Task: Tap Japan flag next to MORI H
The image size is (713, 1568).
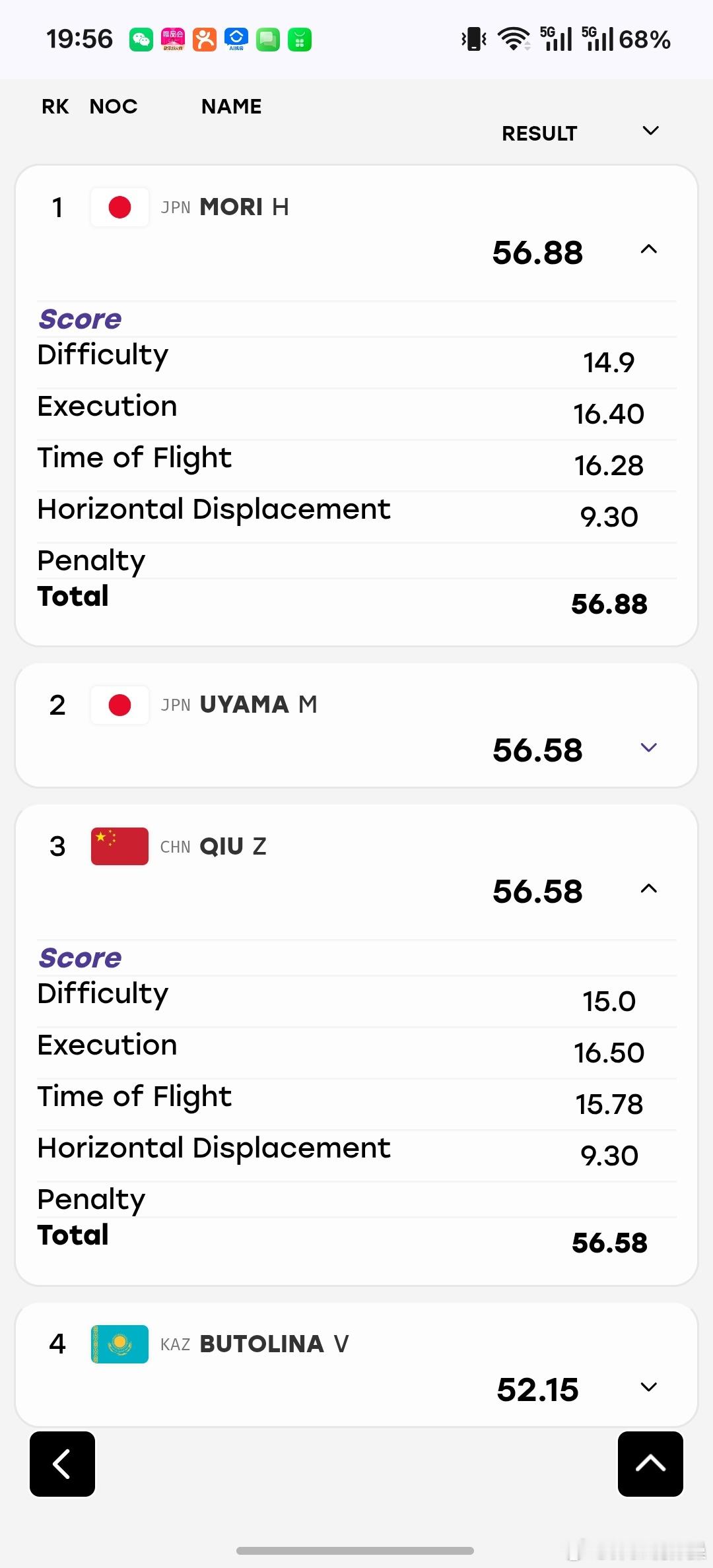Action: pos(119,207)
